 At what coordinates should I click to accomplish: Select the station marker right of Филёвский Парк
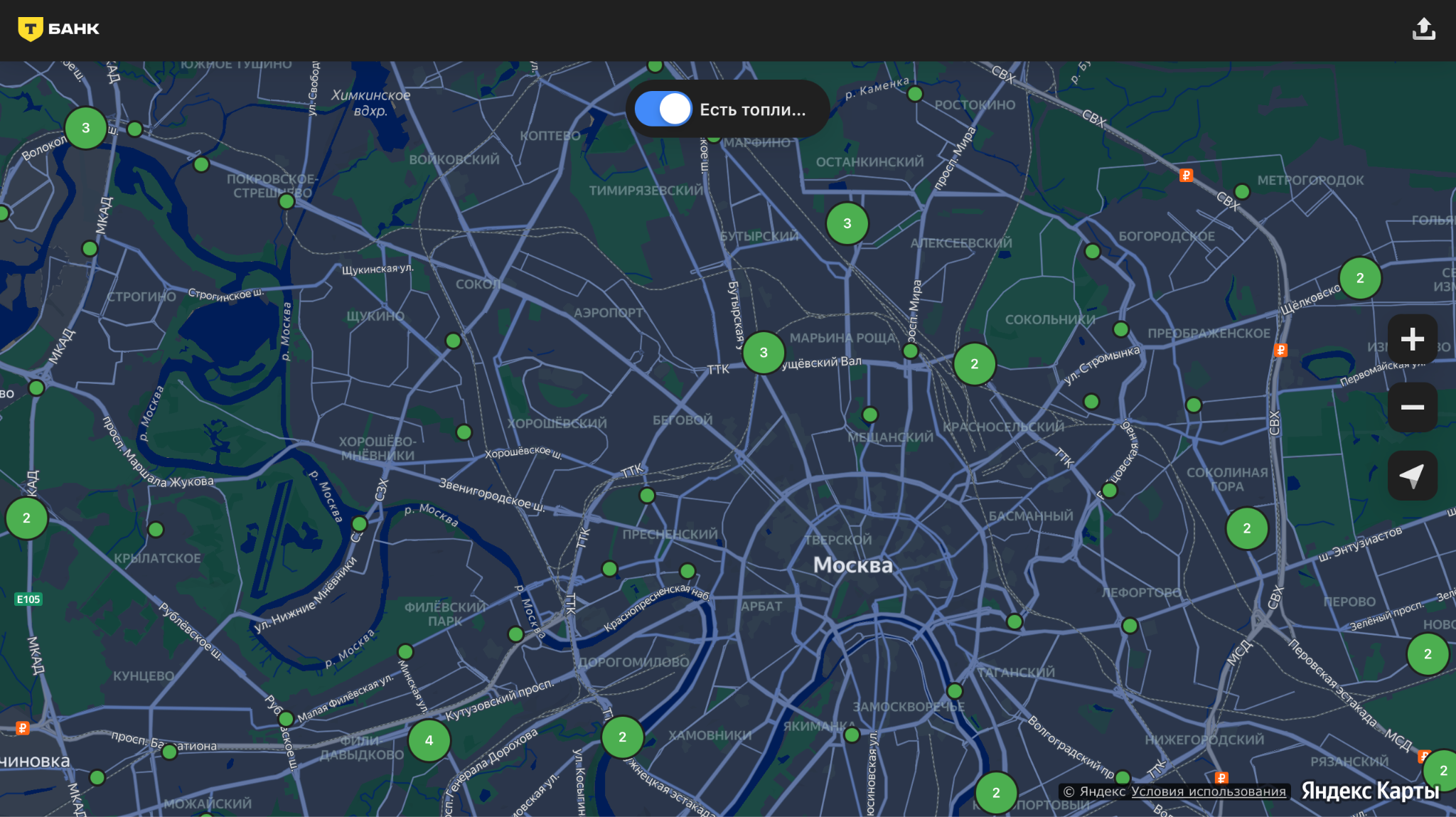(x=516, y=634)
